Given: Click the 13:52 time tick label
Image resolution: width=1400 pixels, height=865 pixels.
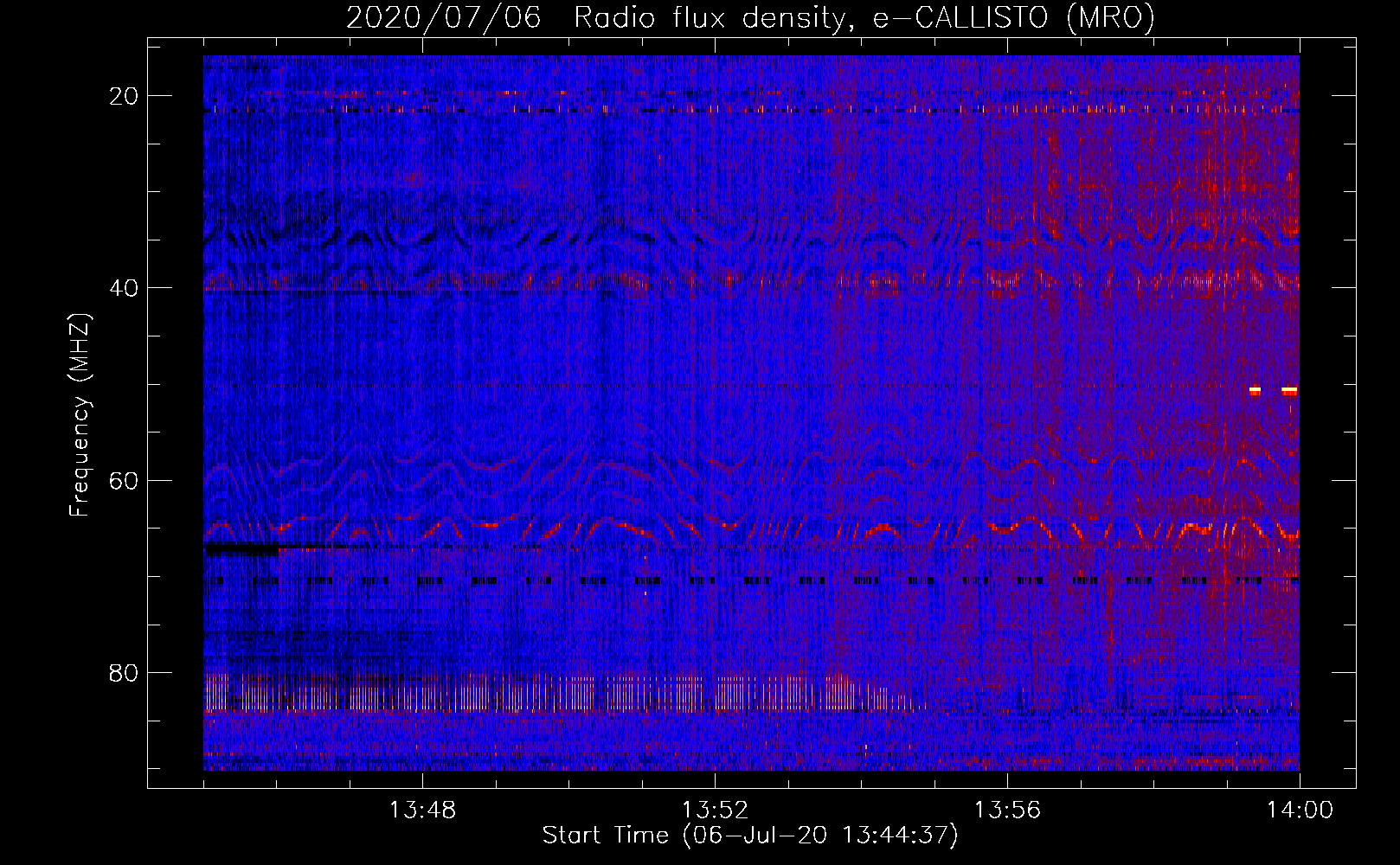Looking at the screenshot, I should [715, 811].
